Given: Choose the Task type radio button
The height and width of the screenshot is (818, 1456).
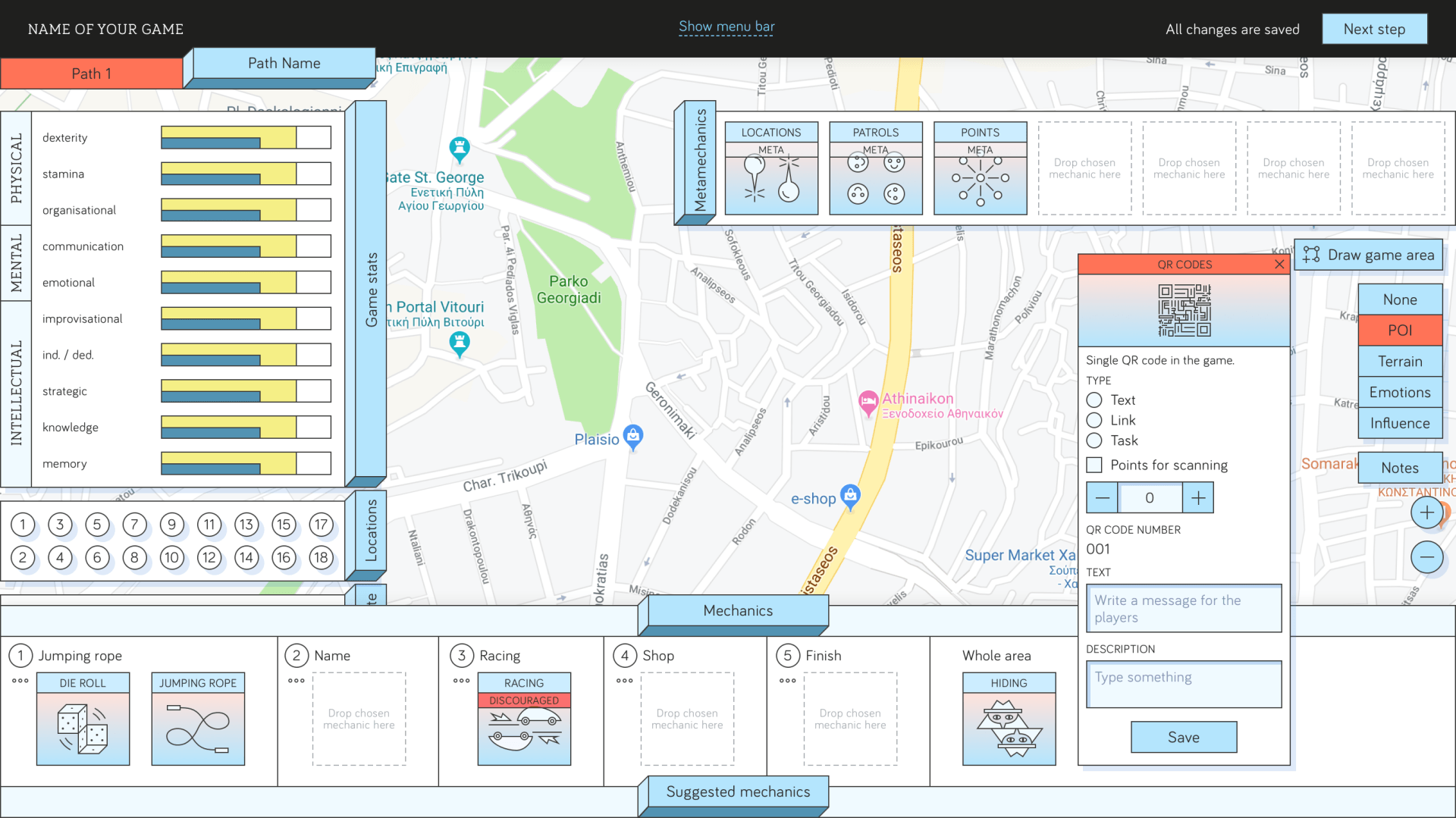Looking at the screenshot, I should (x=1094, y=440).
